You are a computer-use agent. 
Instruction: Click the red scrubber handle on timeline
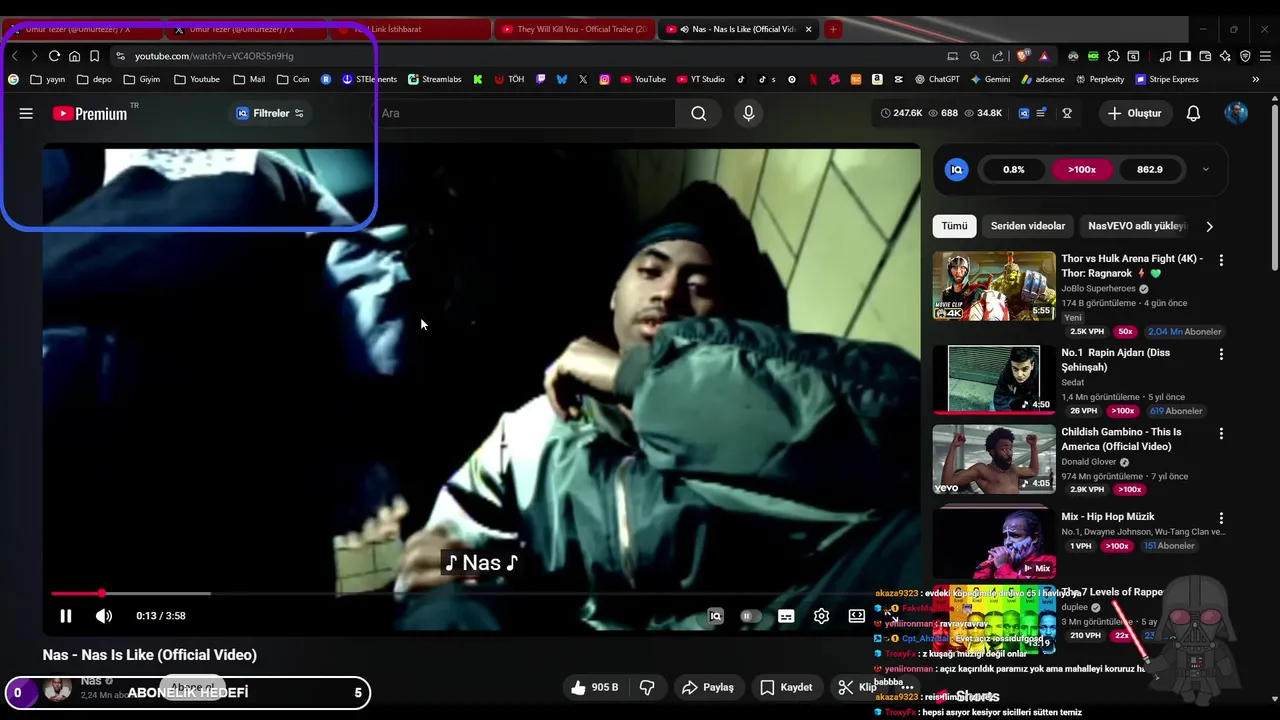tap(101, 594)
